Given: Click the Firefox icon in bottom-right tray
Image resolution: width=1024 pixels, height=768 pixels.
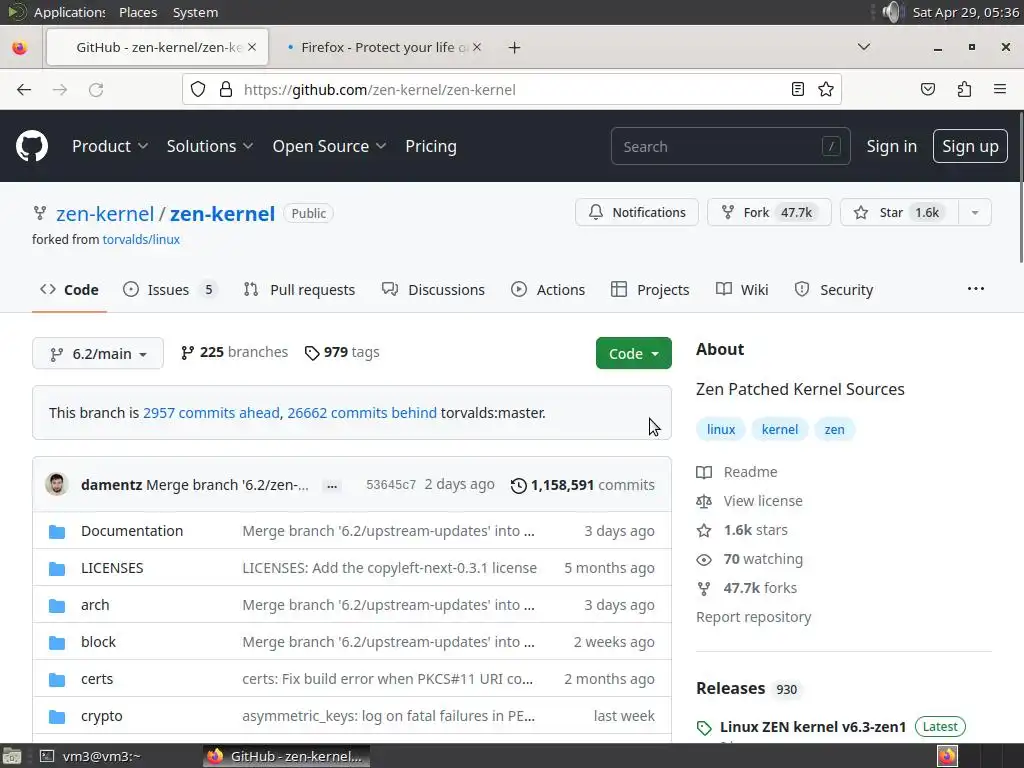Looking at the screenshot, I should (x=947, y=756).
